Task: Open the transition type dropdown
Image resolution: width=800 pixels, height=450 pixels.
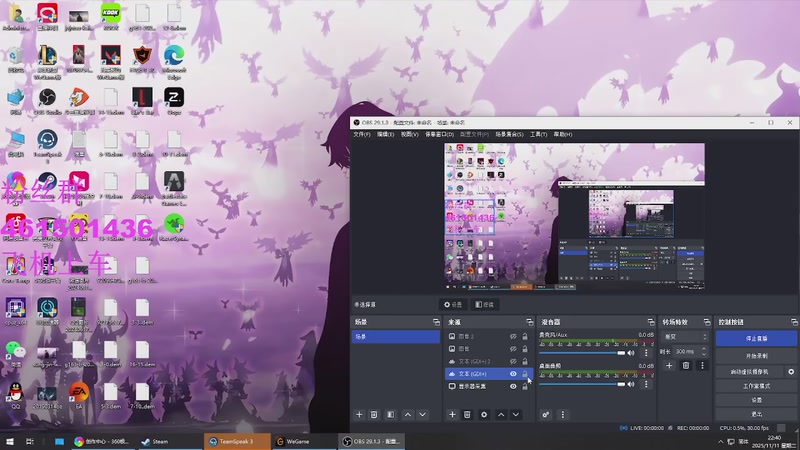Action: point(685,337)
